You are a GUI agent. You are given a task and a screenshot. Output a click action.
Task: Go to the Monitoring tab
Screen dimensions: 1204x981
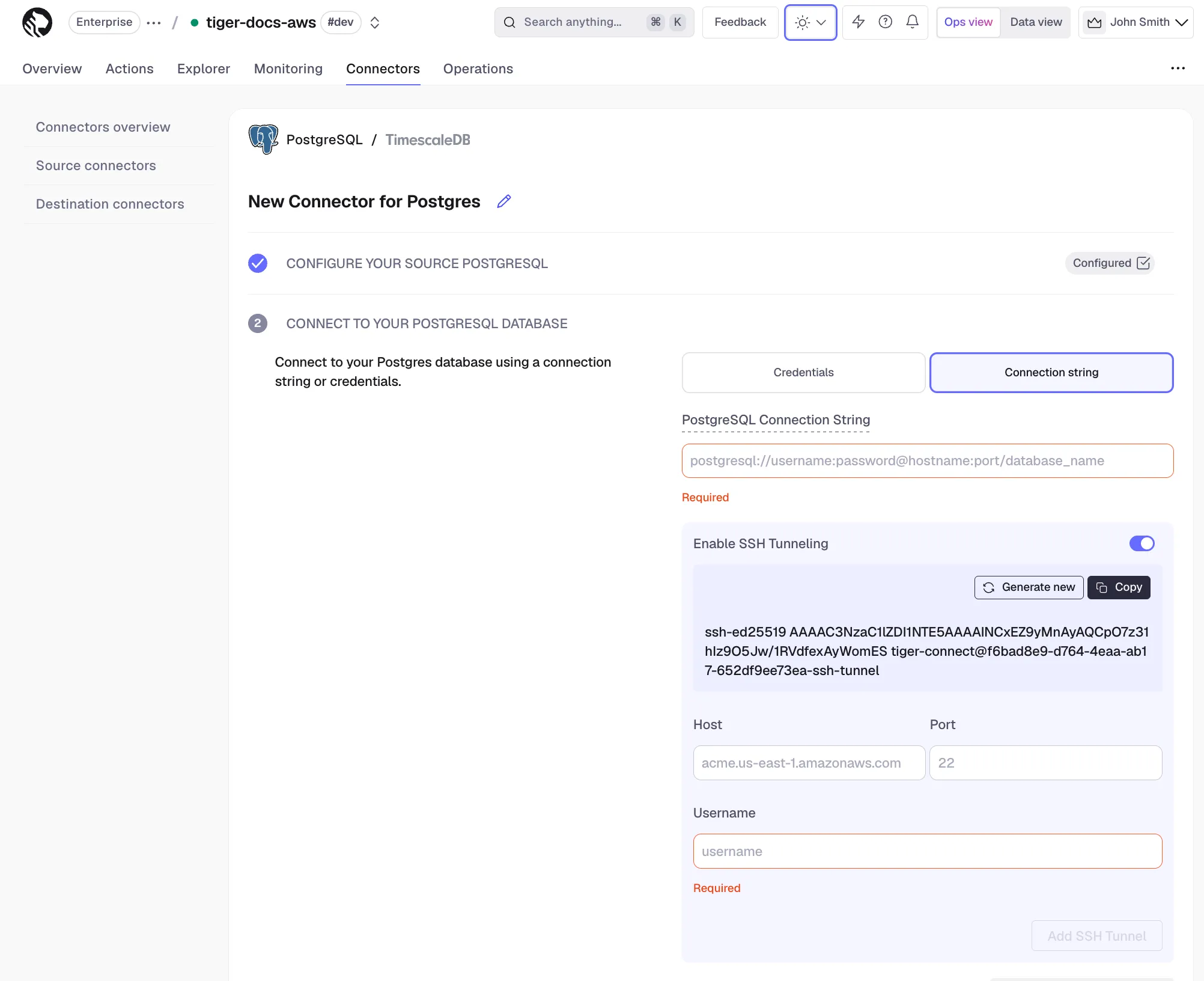288,69
